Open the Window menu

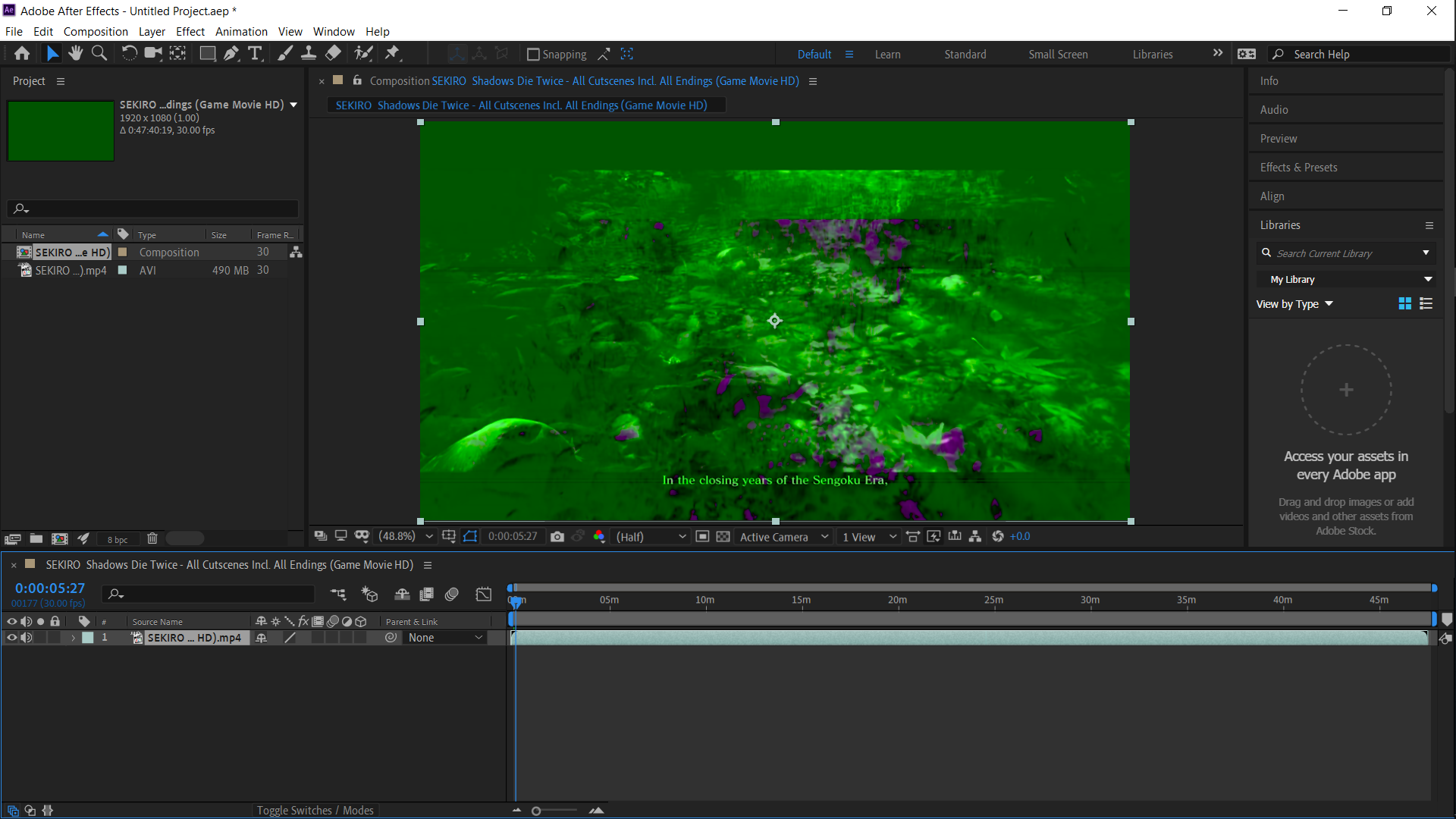click(334, 32)
